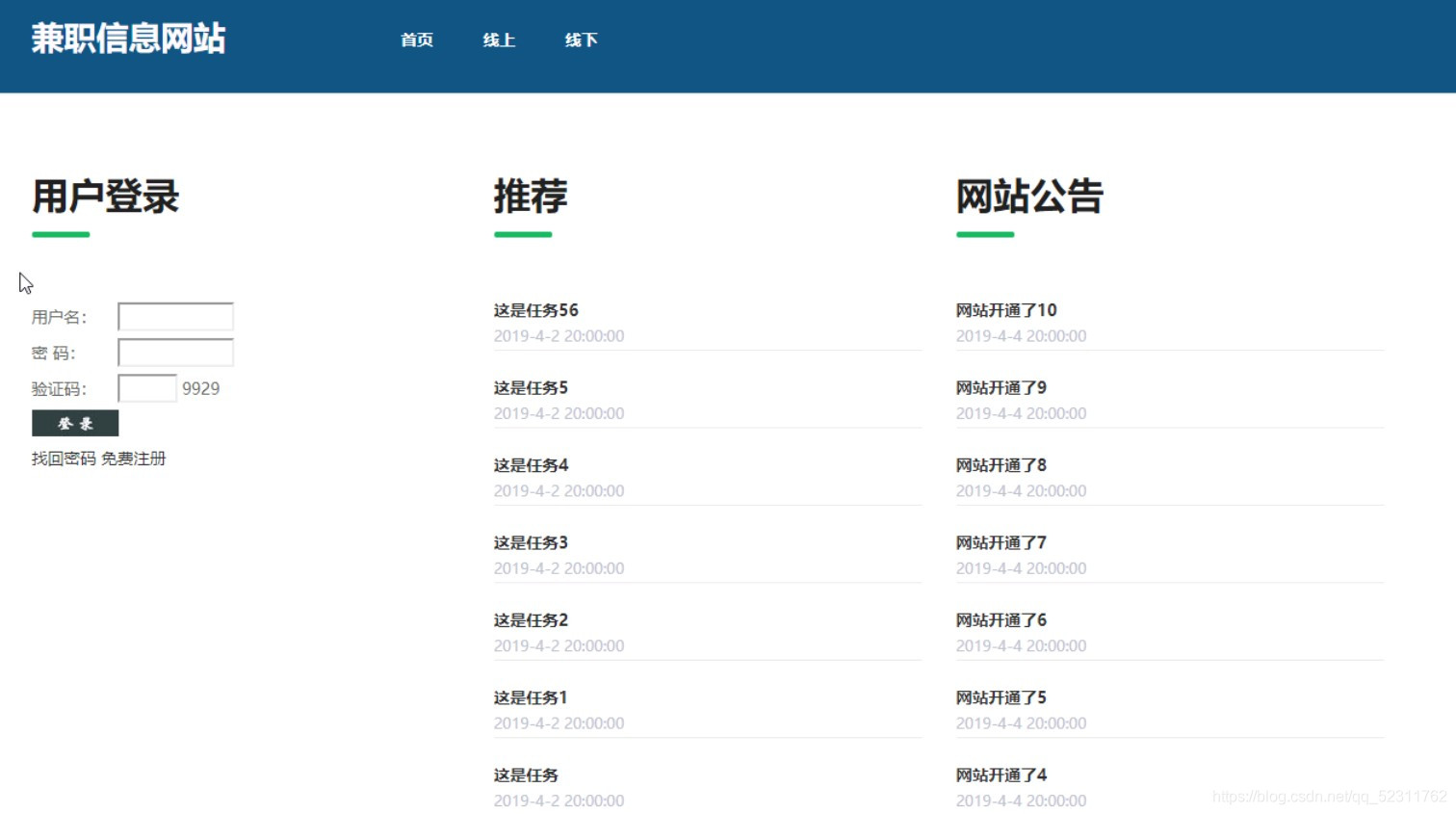Click the captcha code 9929

(199, 387)
